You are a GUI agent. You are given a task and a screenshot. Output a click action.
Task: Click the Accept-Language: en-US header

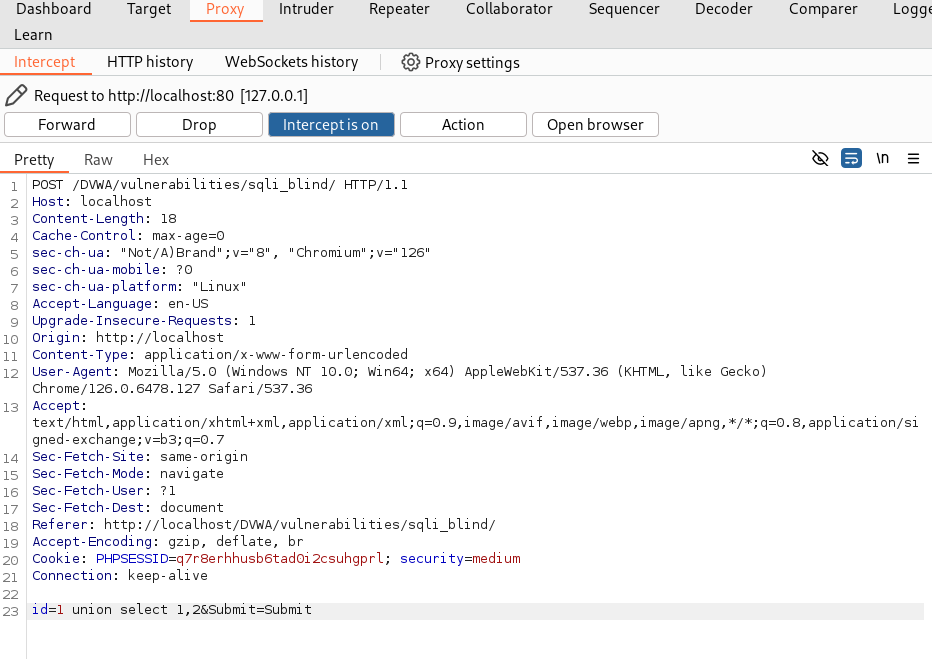pyautogui.click(x=120, y=304)
